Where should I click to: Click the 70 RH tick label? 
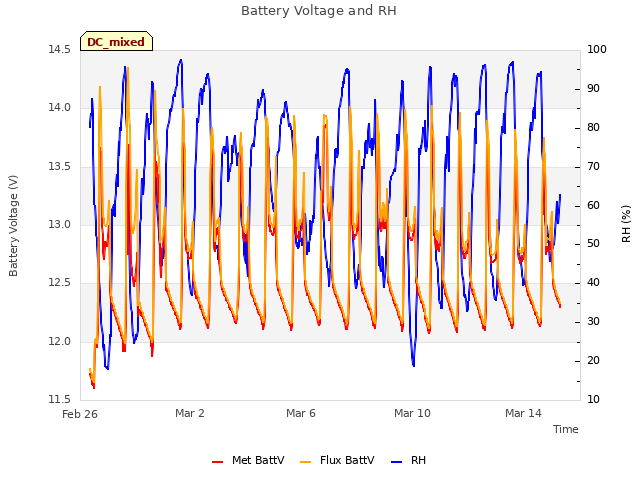pos(593,167)
